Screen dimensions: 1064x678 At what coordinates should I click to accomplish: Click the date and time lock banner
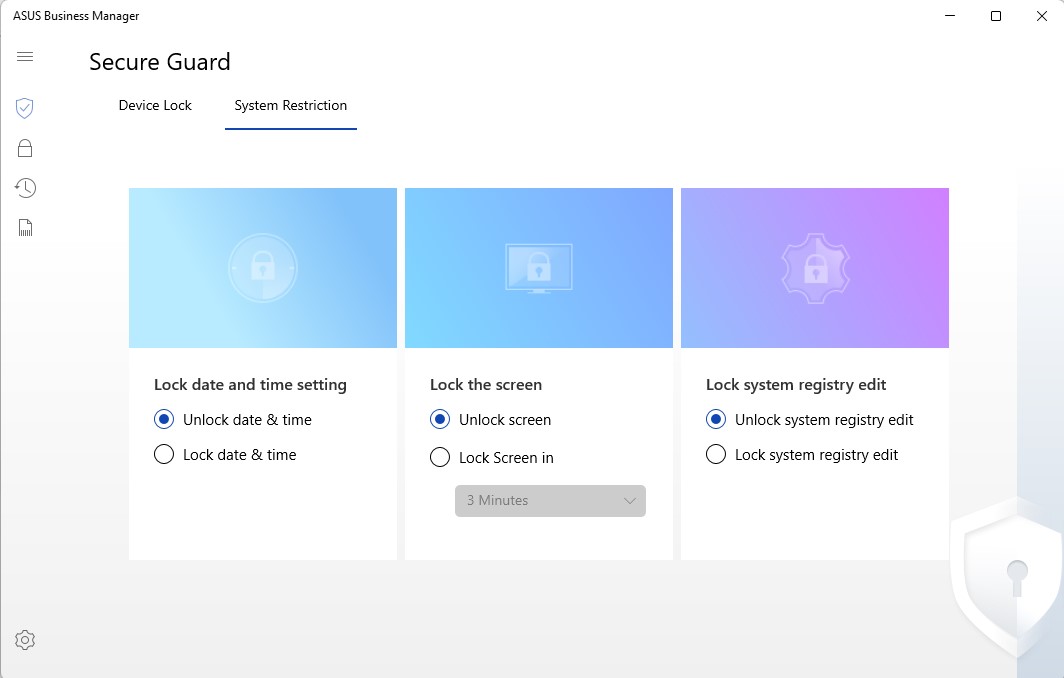(263, 268)
